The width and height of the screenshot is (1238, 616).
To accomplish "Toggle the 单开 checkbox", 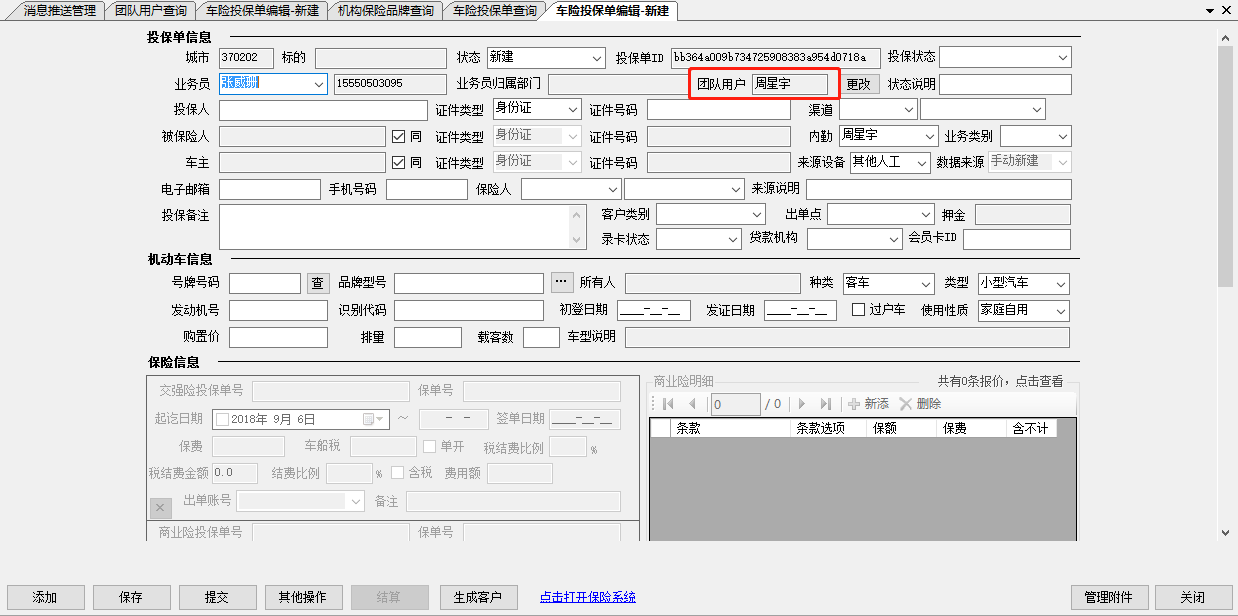I will 430,446.
